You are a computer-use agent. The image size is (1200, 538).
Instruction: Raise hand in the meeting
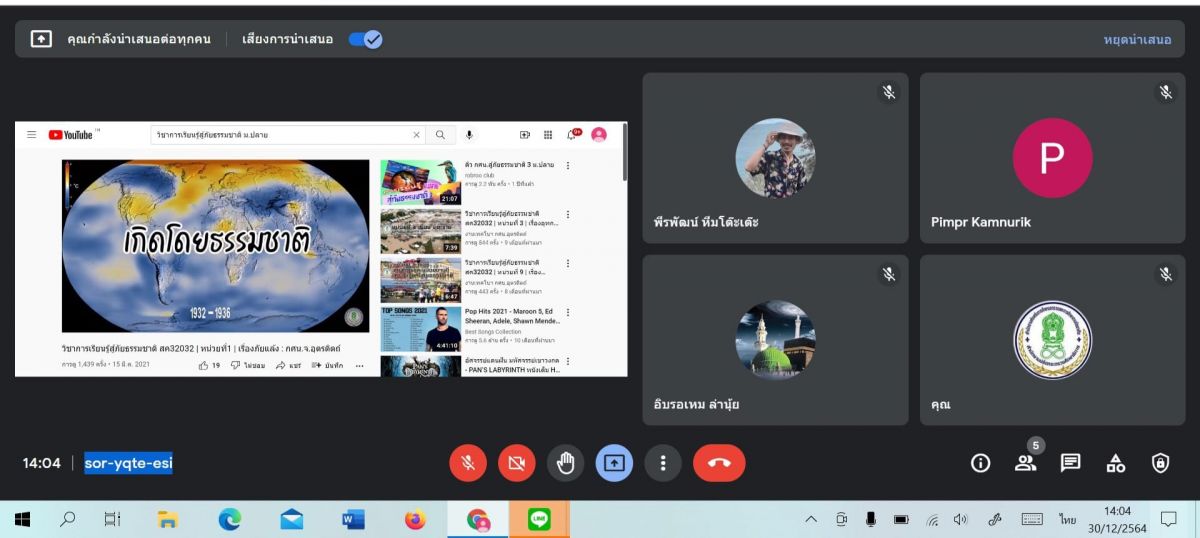click(x=565, y=463)
